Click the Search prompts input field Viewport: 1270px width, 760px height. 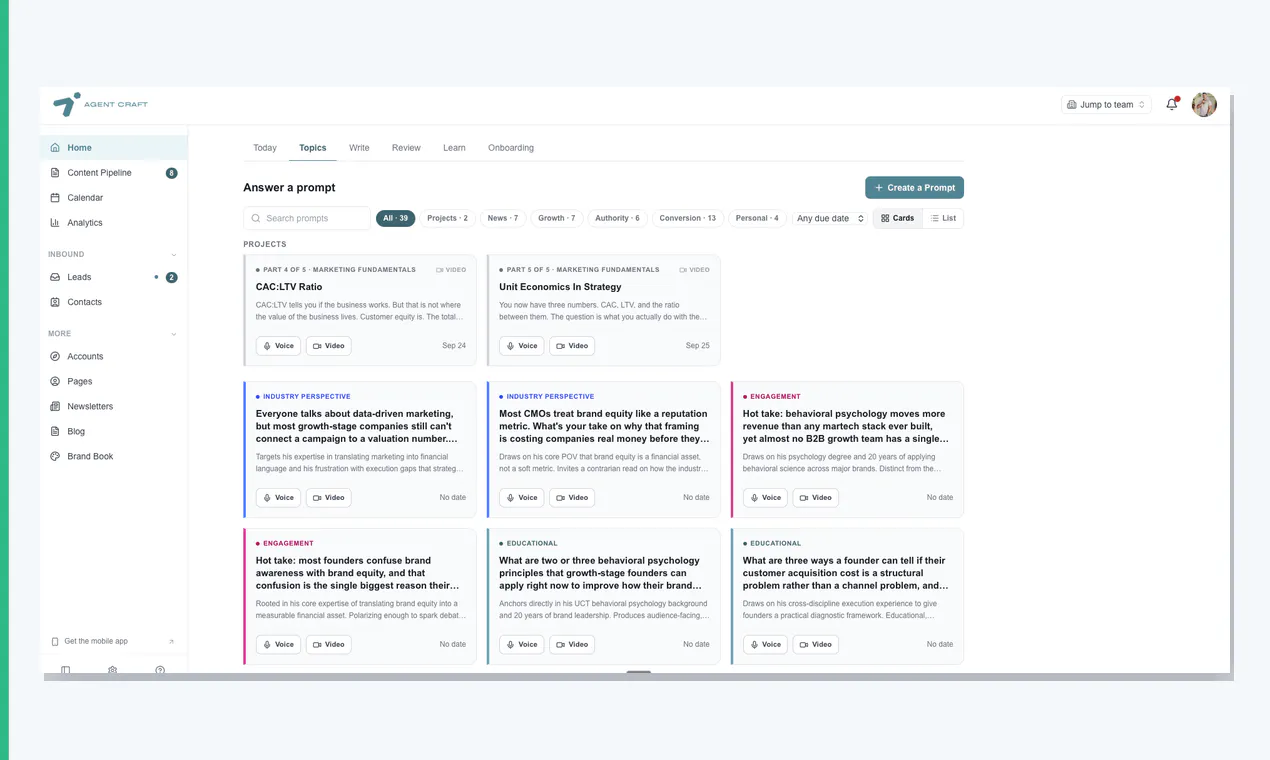[x=307, y=218]
